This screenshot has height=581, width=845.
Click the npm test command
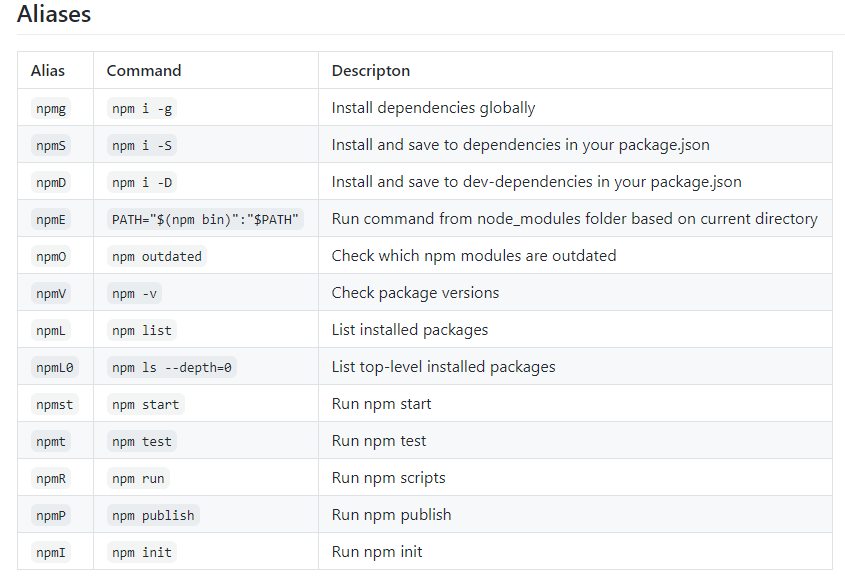(x=142, y=441)
